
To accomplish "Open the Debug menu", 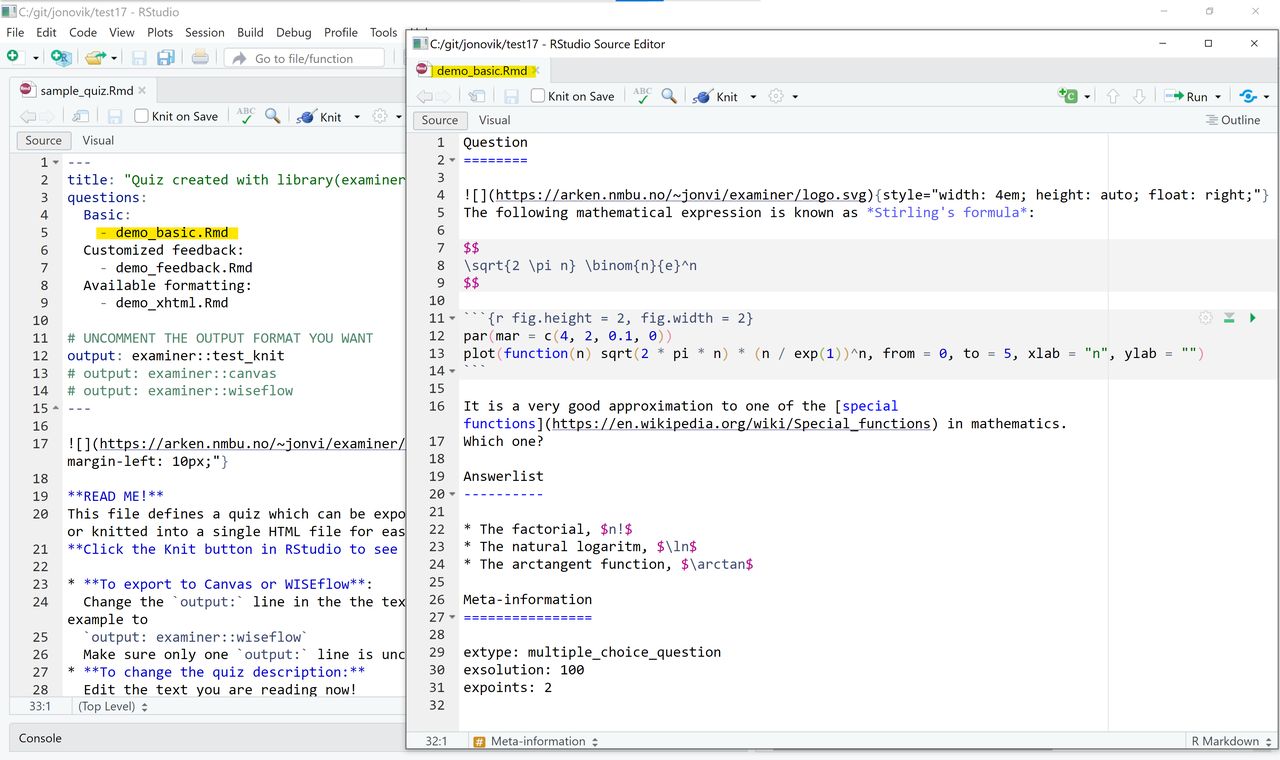I will pyautogui.click(x=294, y=32).
